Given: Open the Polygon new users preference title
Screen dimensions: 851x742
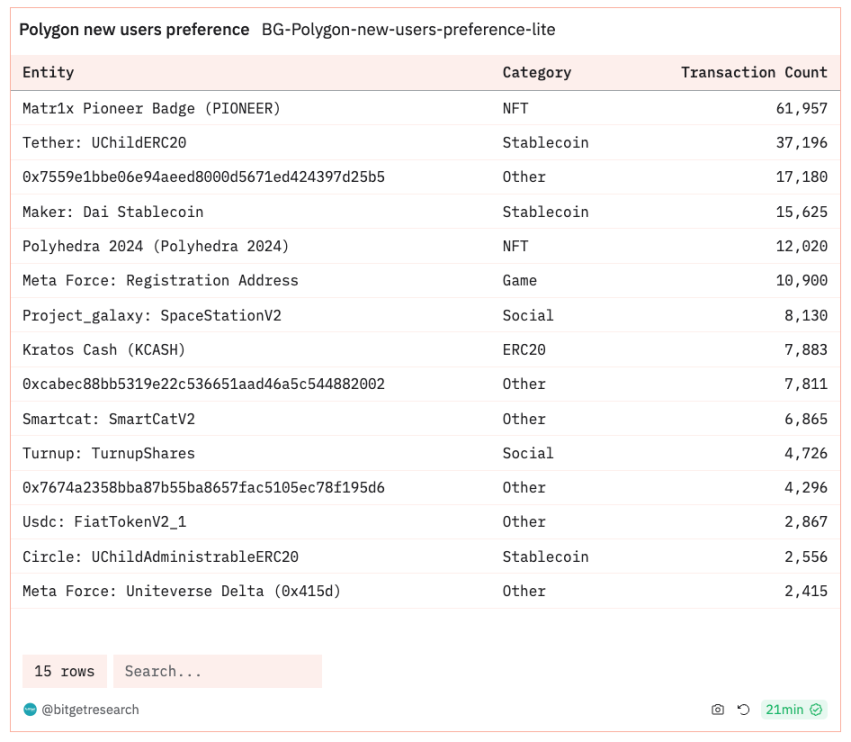Looking at the screenshot, I should tap(134, 30).
